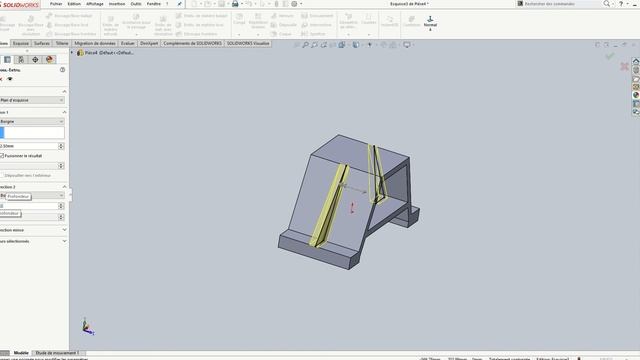Click the depth value stepper arrows for 2.50mm

pos(61,146)
